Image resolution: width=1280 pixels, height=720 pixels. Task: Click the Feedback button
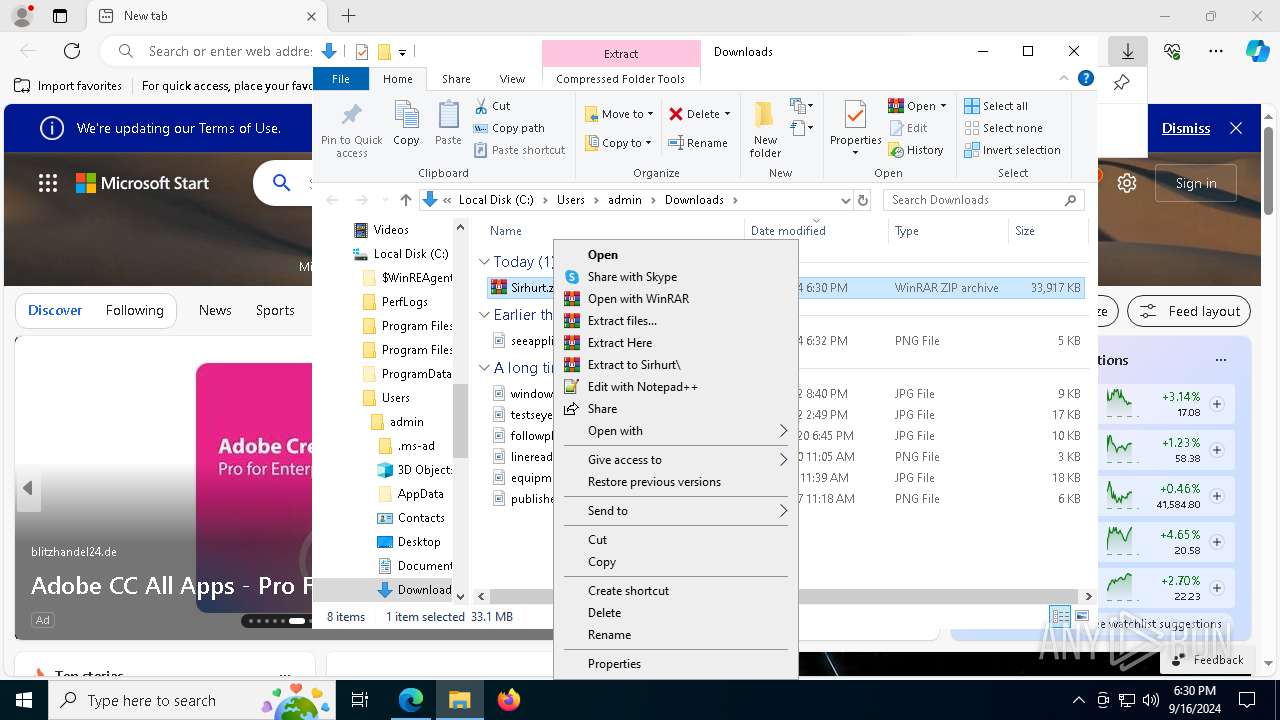tap(1207, 660)
